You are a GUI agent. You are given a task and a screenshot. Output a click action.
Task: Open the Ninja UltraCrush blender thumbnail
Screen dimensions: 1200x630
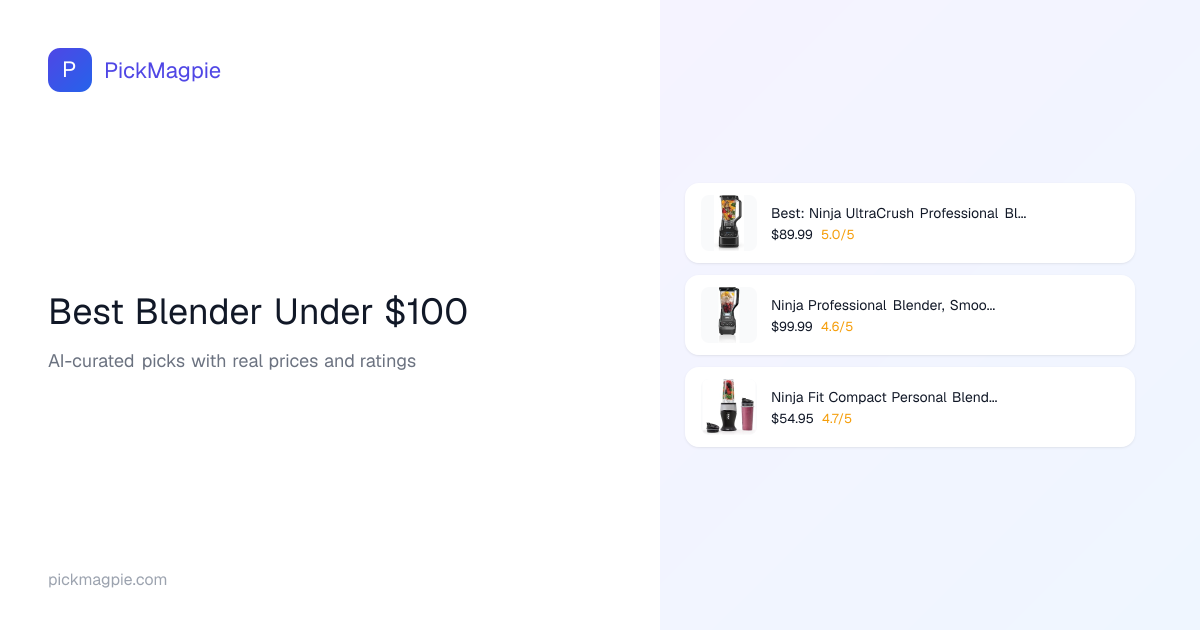coord(729,222)
